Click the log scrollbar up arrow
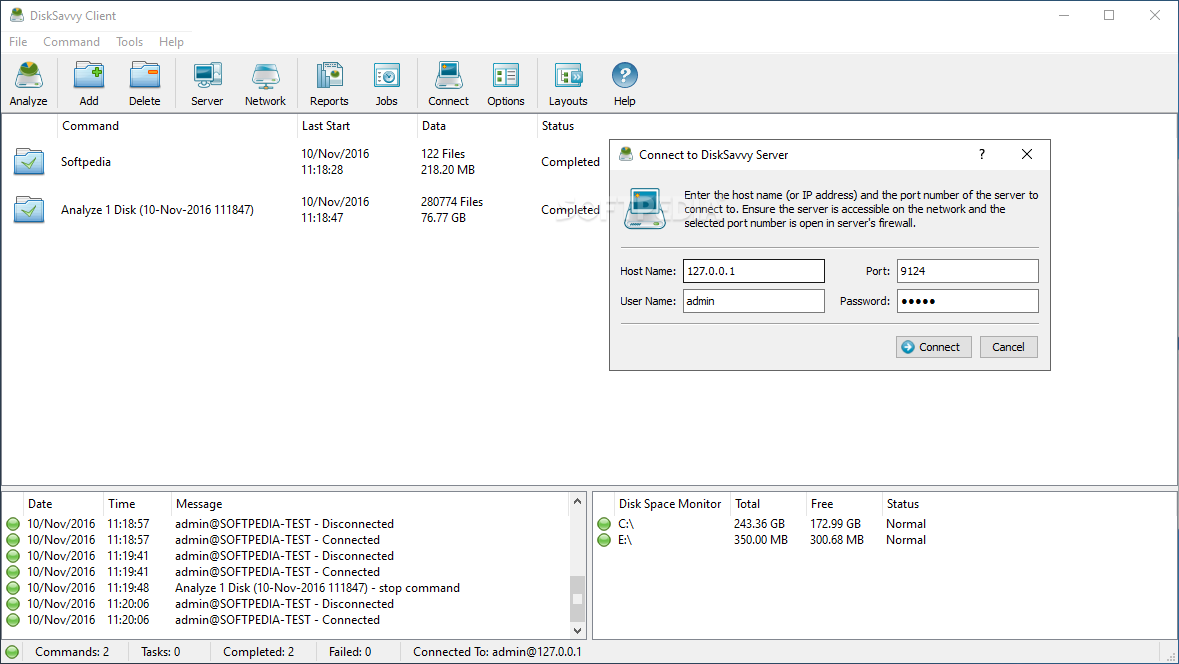 click(x=577, y=502)
